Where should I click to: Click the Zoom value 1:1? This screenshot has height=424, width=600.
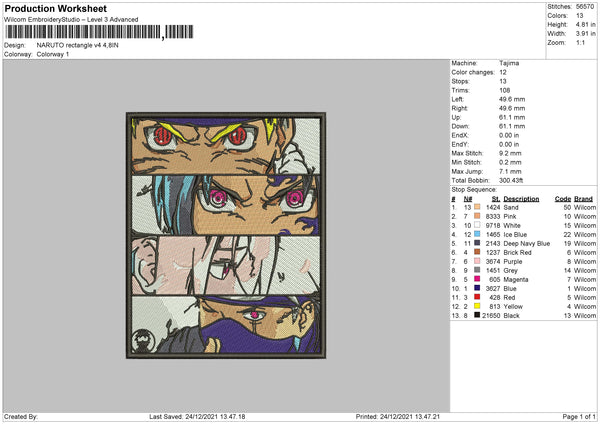[x=580, y=43]
